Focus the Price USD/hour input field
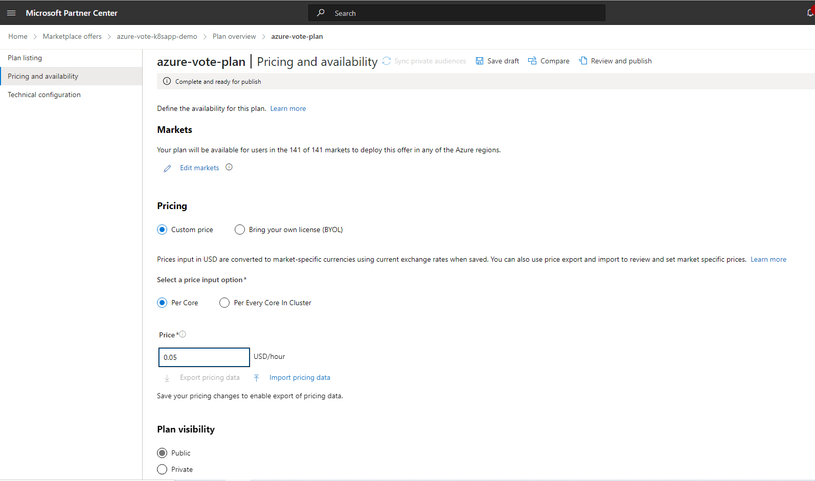The width and height of the screenshot is (815, 481). (x=204, y=357)
